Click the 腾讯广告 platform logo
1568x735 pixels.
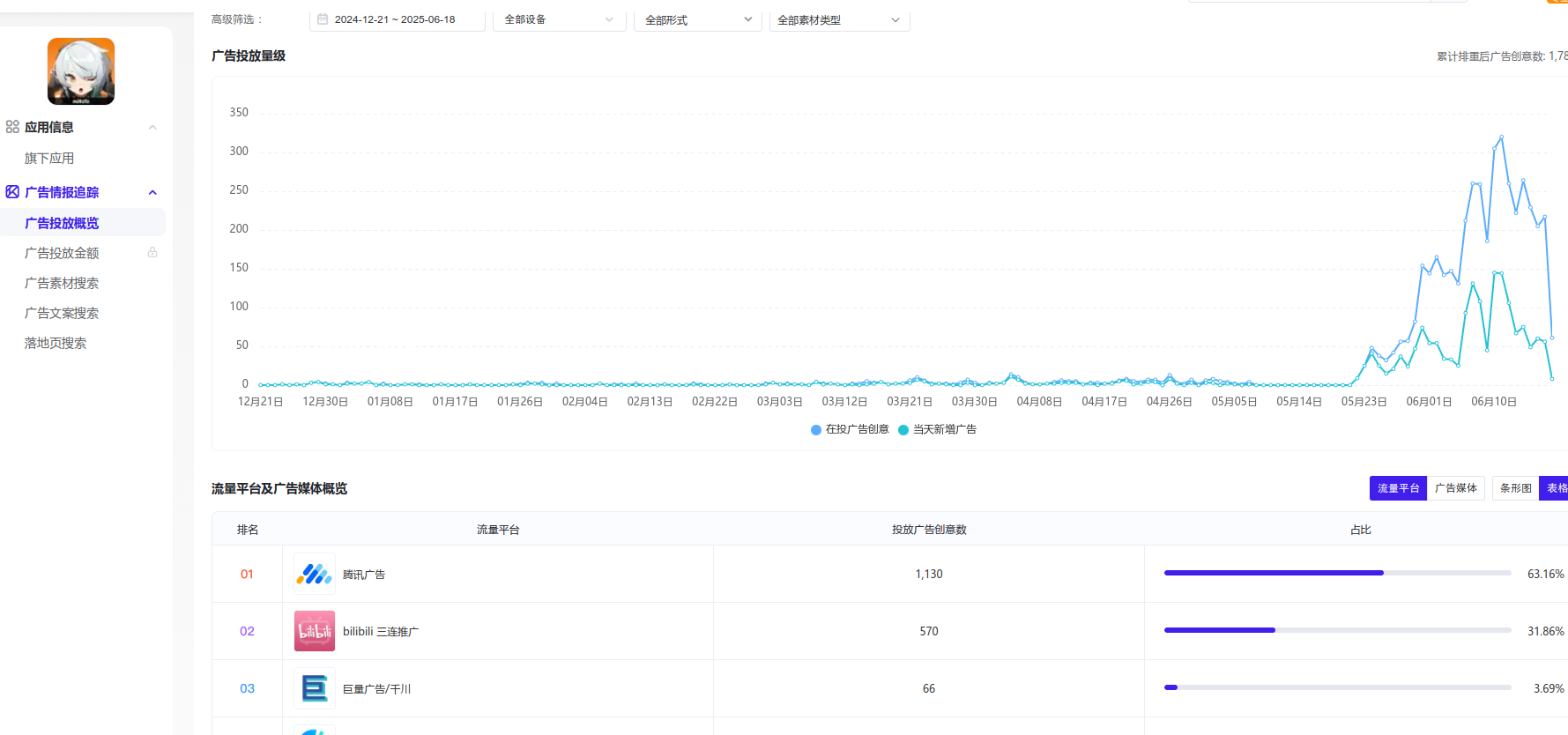coord(314,575)
